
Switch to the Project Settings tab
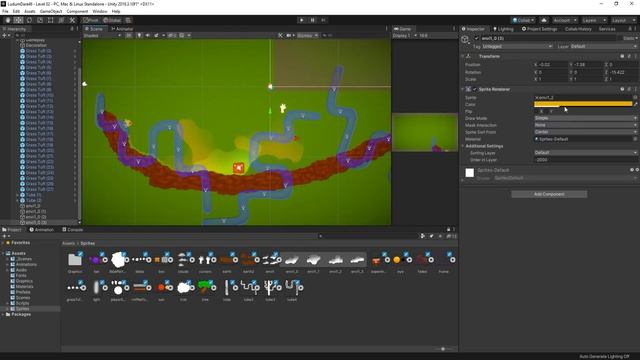point(539,29)
